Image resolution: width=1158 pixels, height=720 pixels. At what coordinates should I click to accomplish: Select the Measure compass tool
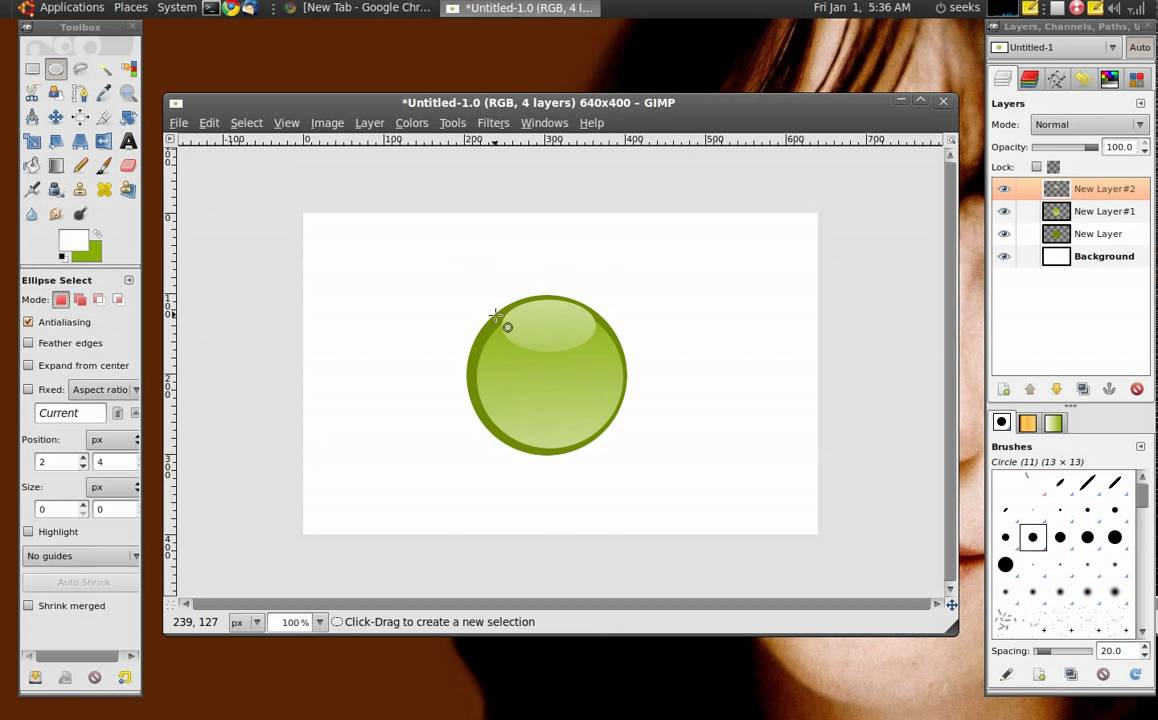click(x=32, y=117)
